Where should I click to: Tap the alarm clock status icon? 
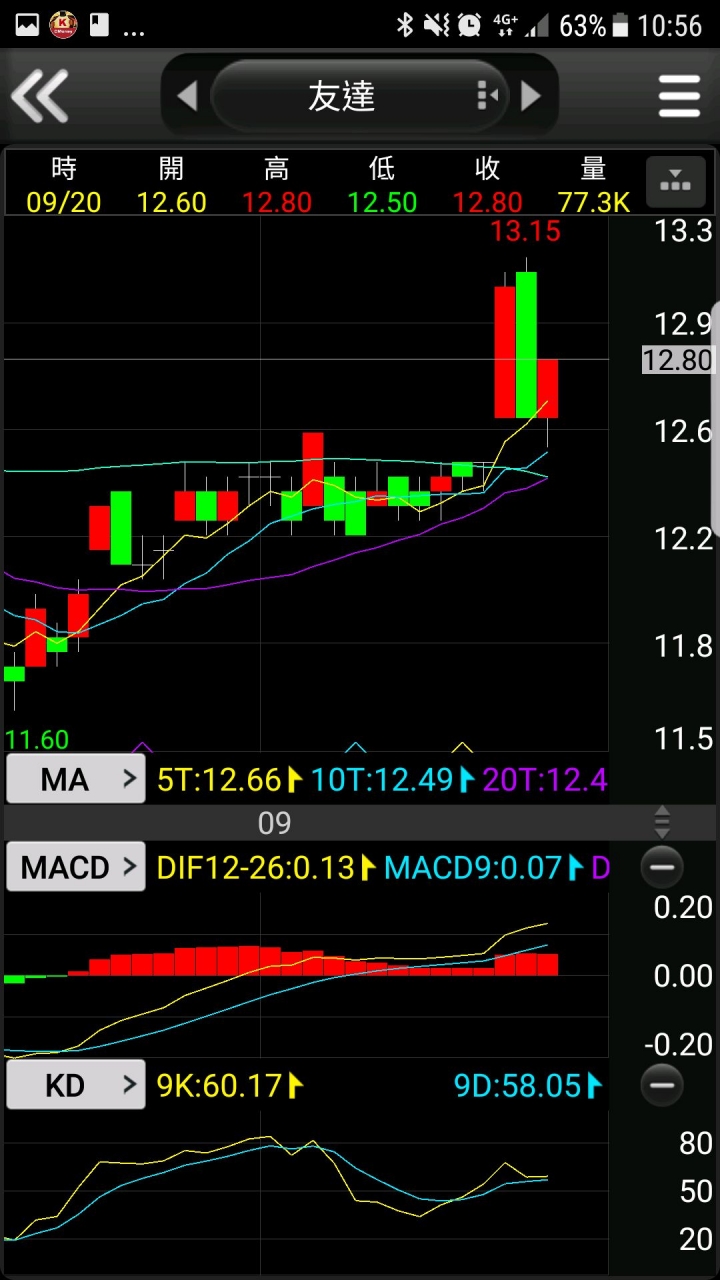click(470, 25)
